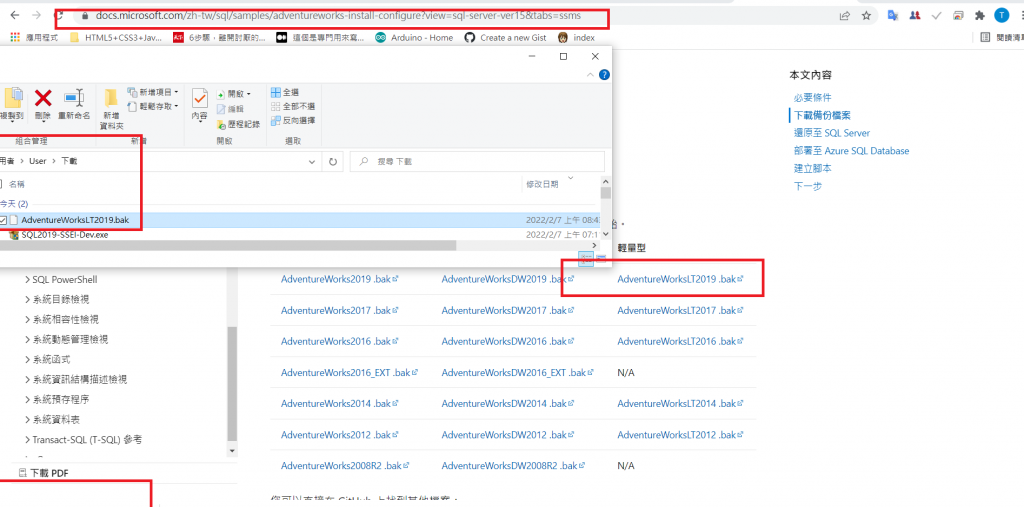Open the 開啟 dropdown in ribbon

pyautogui.click(x=234, y=95)
